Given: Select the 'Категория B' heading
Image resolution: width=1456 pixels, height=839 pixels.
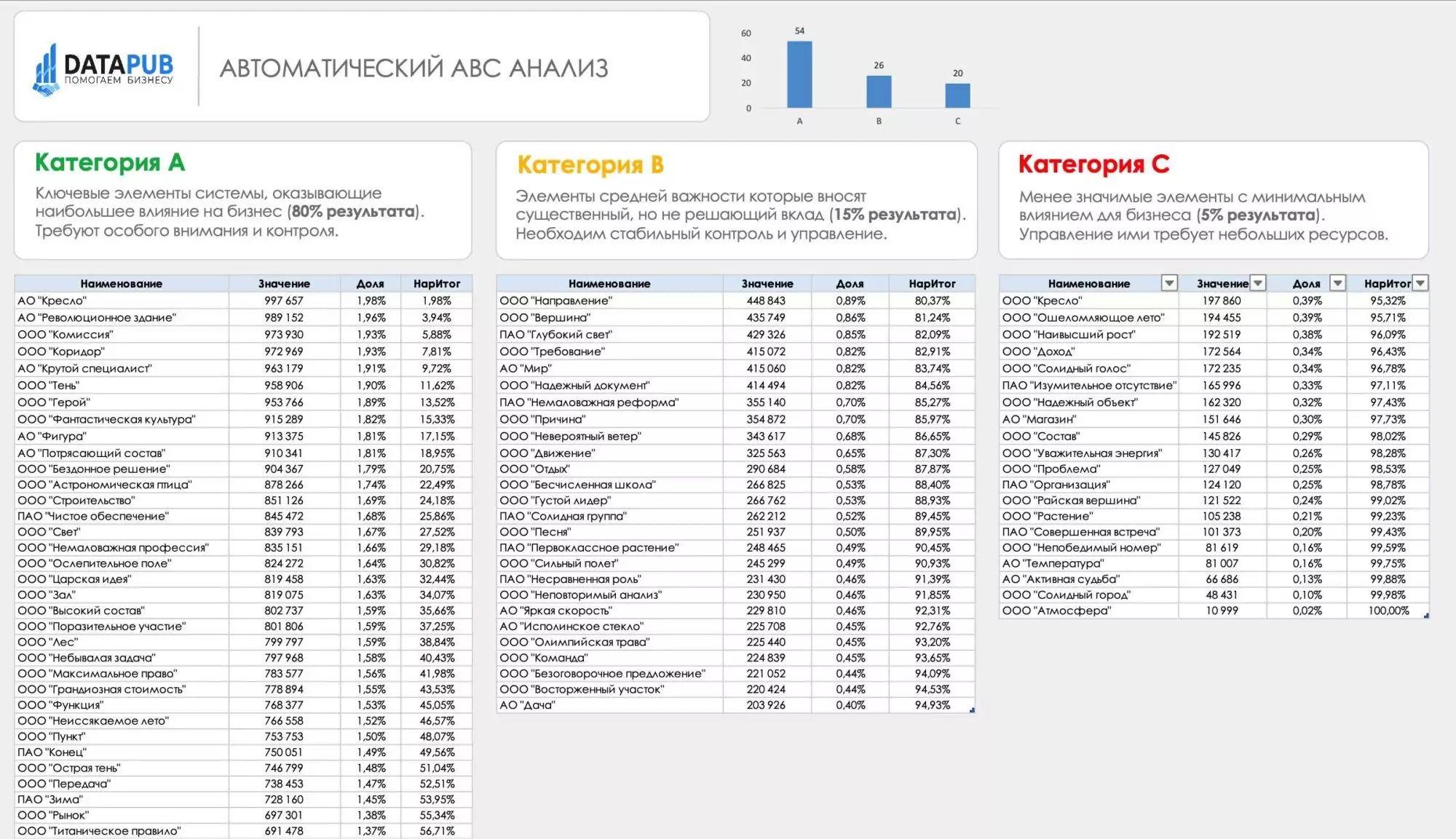Looking at the screenshot, I should tap(590, 165).
